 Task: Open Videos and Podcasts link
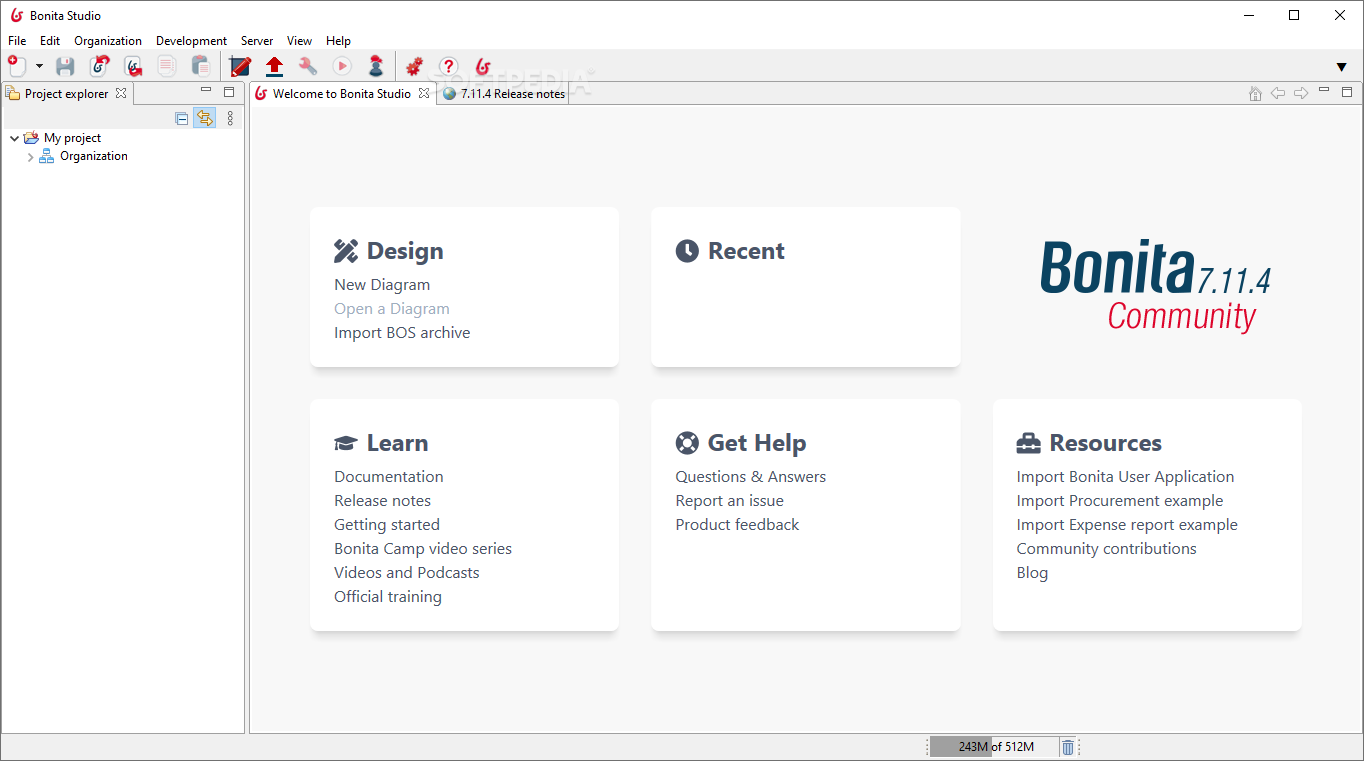(x=407, y=573)
